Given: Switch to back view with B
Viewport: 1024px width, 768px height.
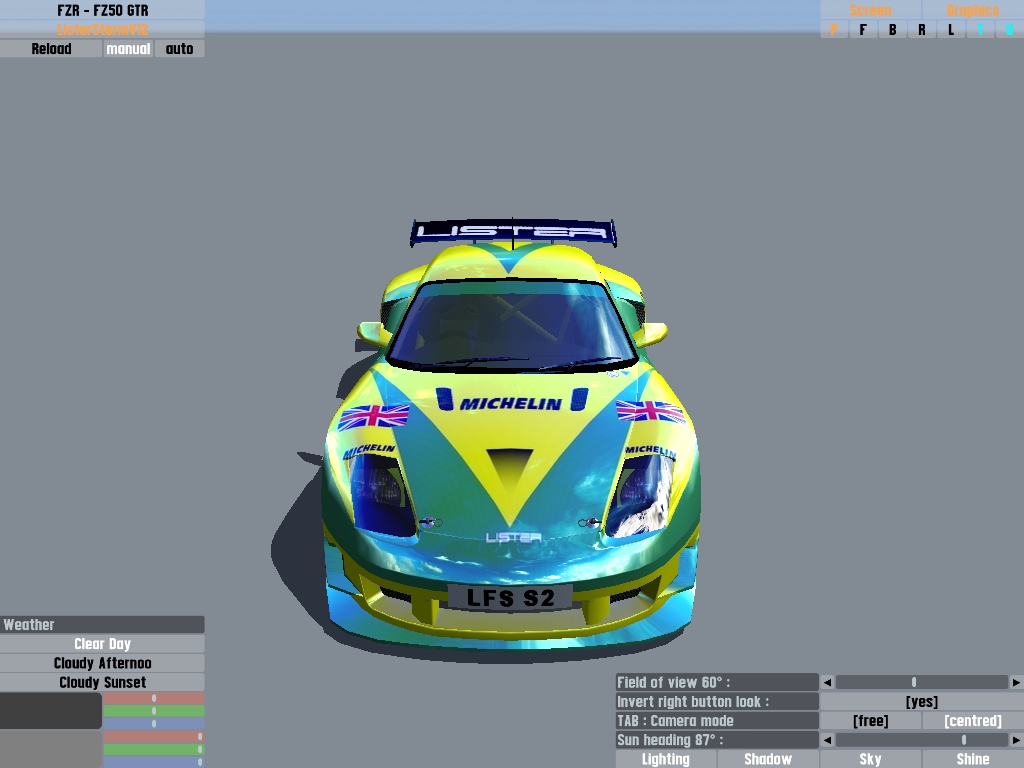Looking at the screenshot, I should (x=892, y=29).
